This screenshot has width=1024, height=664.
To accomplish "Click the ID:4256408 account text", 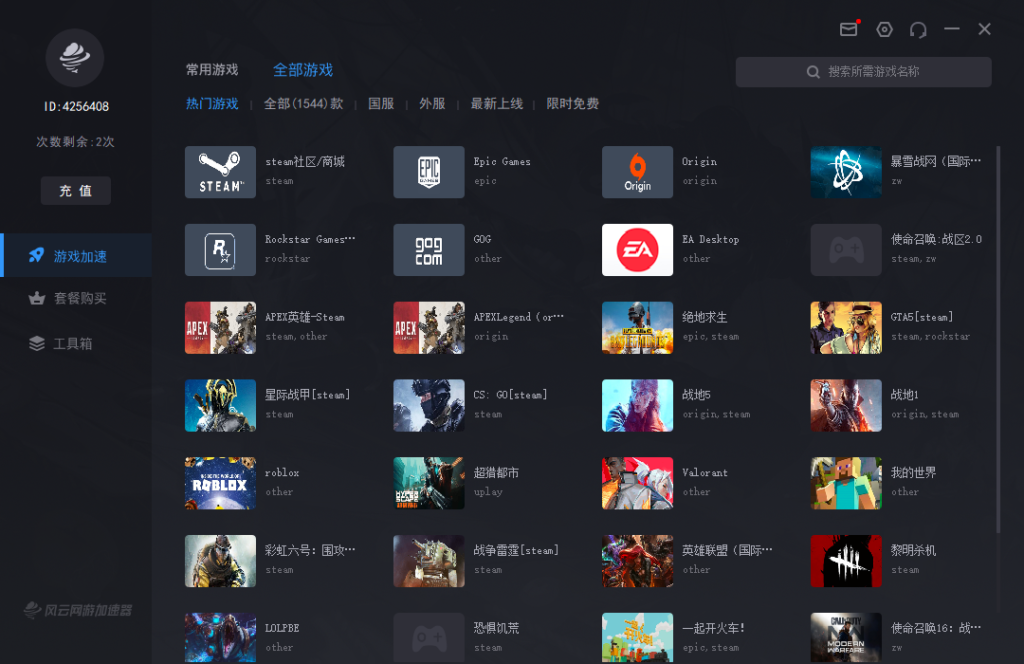I will point(76,106).
